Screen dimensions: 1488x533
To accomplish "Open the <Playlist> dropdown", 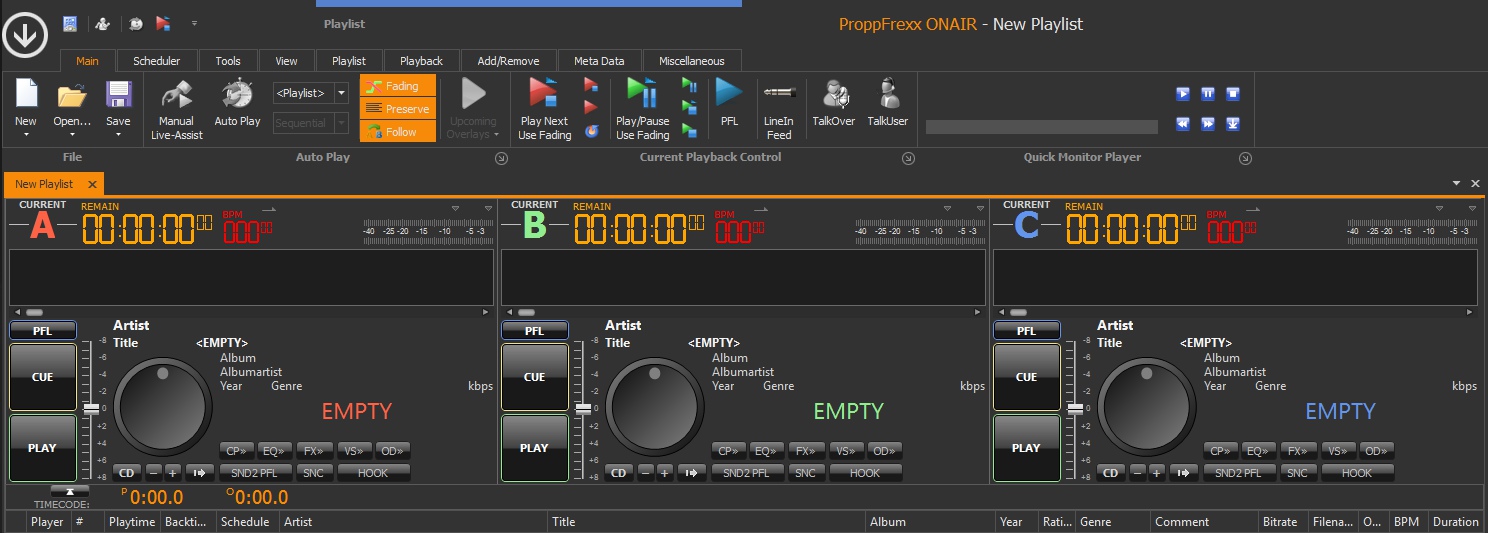I will [x=342, y=93].
